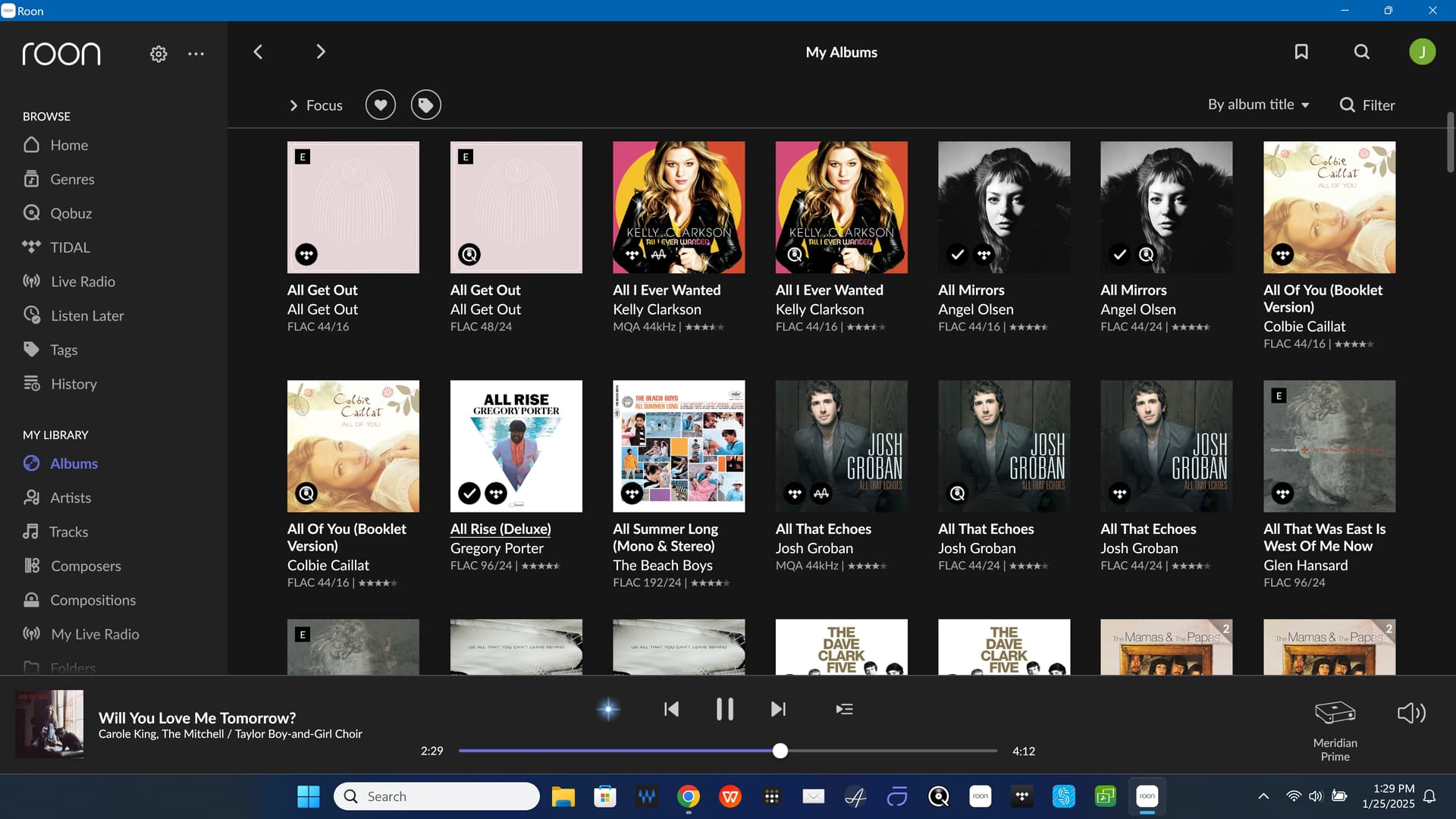
Task: Expand the Focus chevron
Action: [x=293, y=105]
